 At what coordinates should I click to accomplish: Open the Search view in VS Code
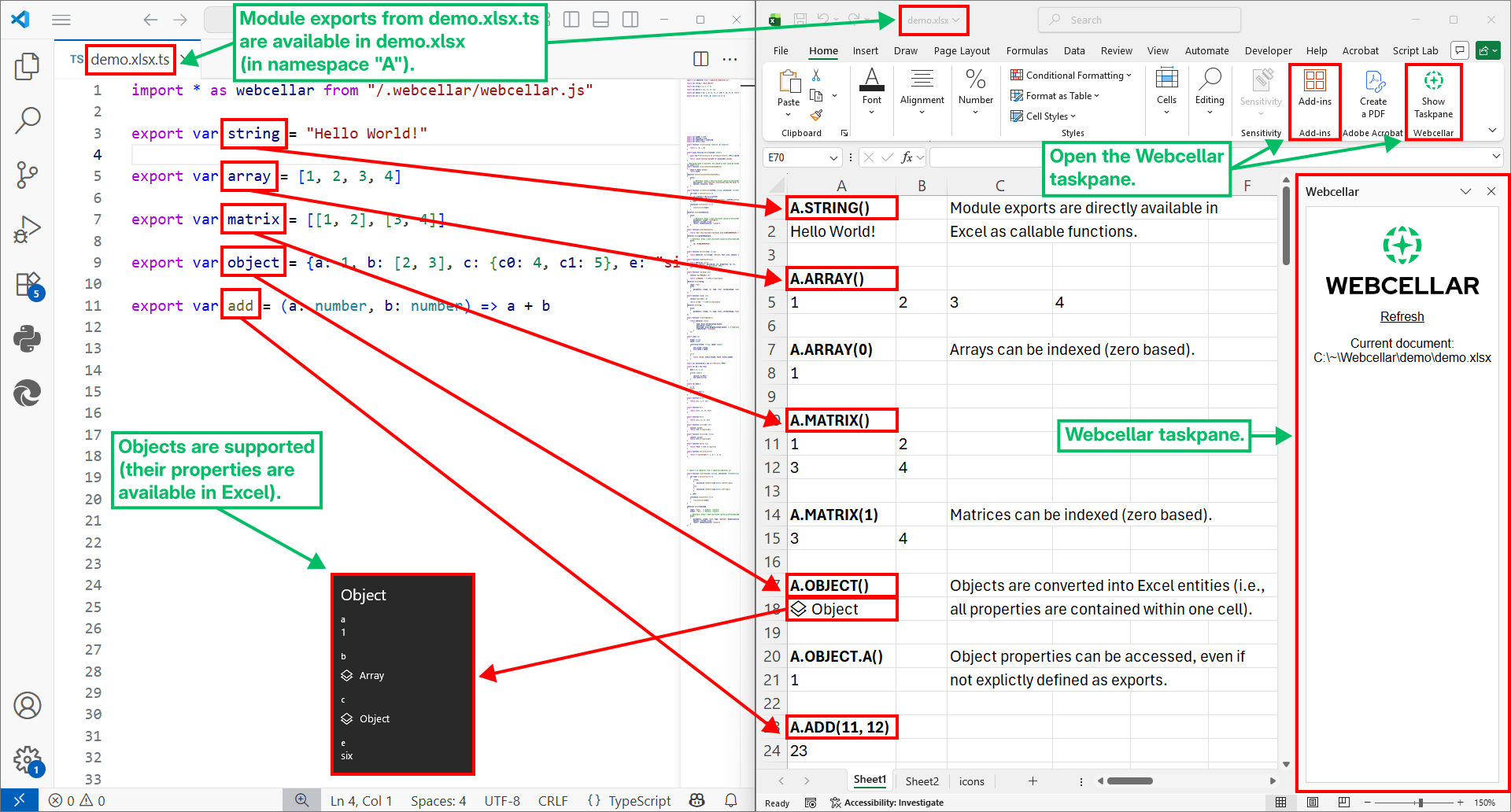(x=28, y=120)
